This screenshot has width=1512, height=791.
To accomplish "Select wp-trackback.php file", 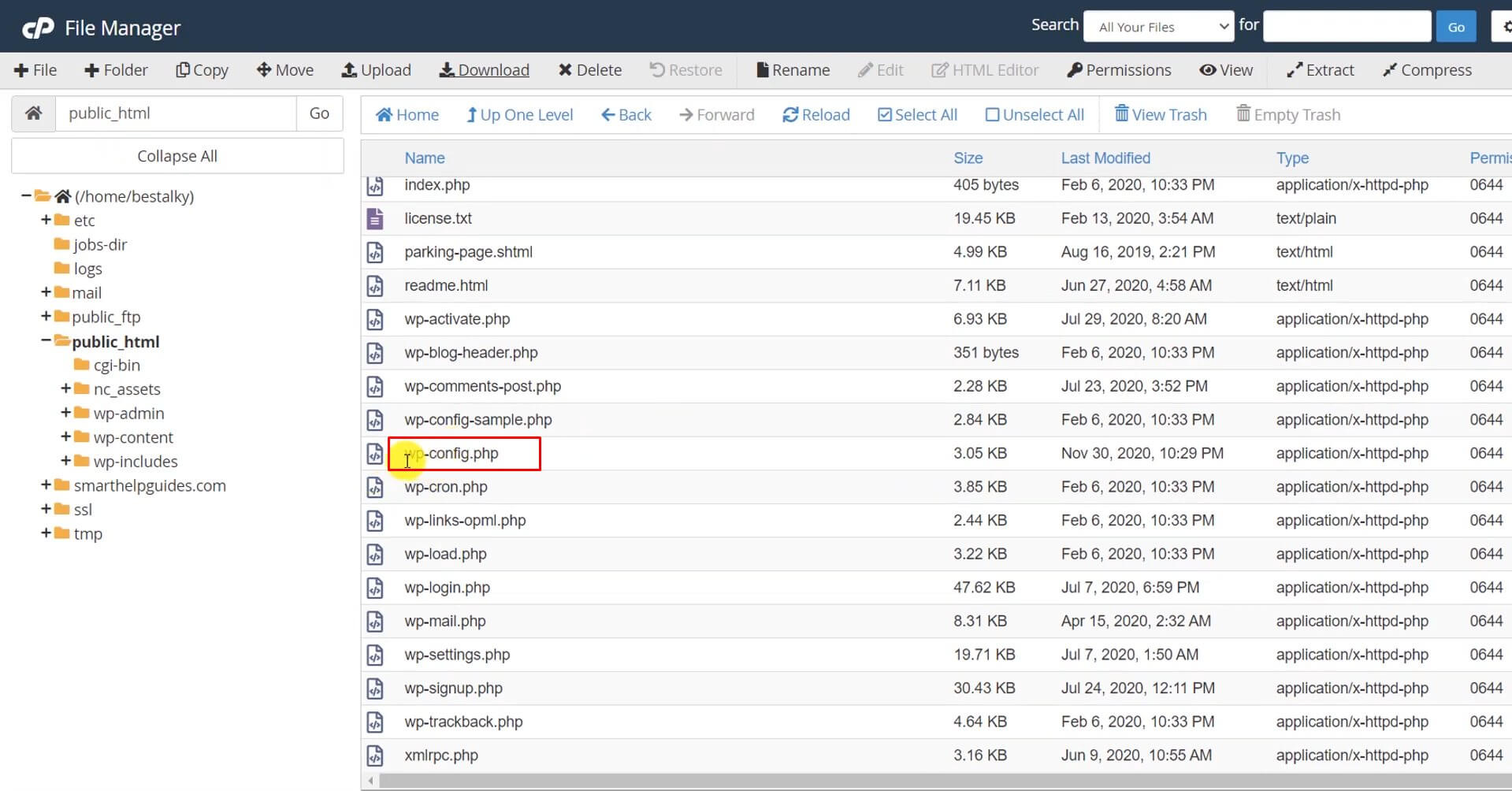I will 463,722.
